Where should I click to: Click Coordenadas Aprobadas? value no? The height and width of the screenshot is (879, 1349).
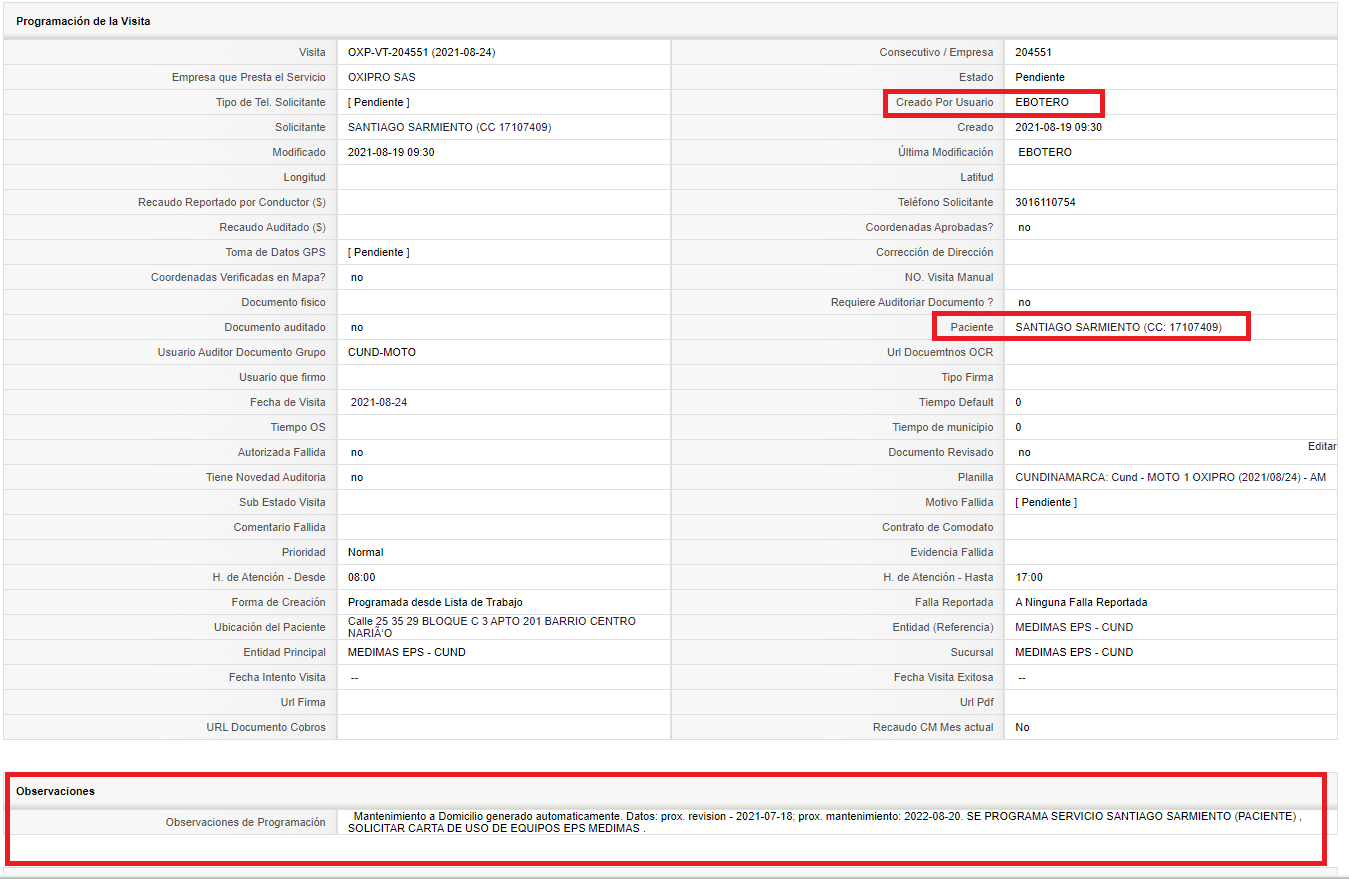(1024, 227)
